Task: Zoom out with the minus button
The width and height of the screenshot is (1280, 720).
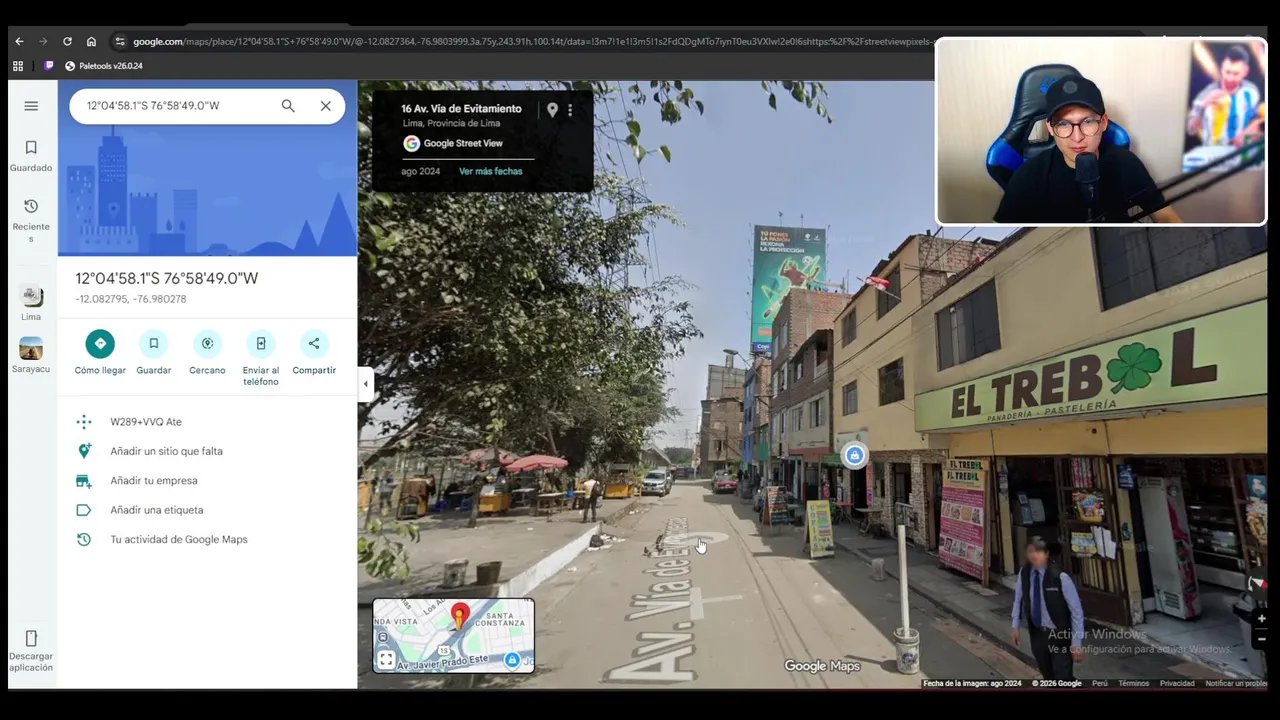Action: (1261, 639)
